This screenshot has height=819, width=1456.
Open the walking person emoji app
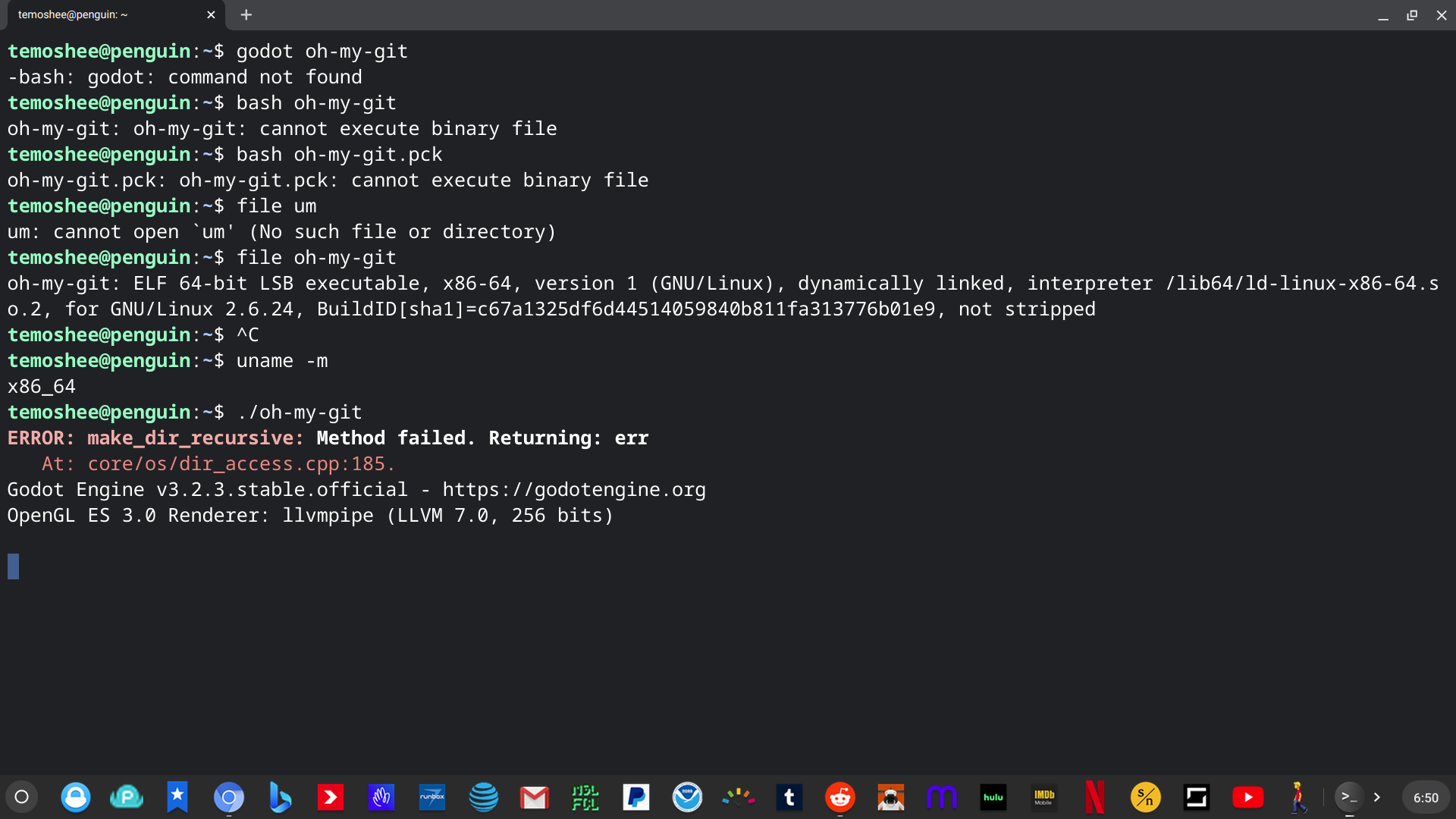pos(1298,797)
